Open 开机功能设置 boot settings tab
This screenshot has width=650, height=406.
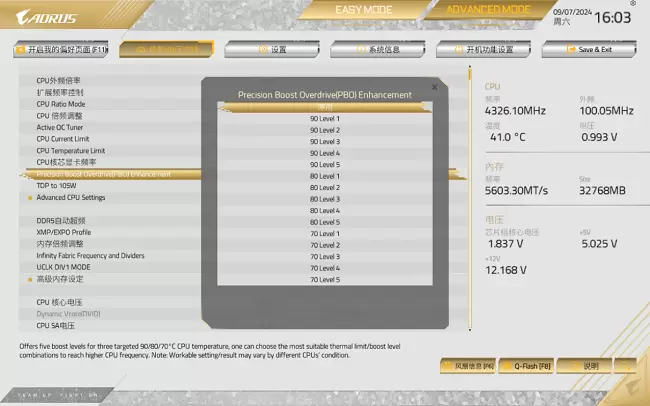(x=484, y=49)
